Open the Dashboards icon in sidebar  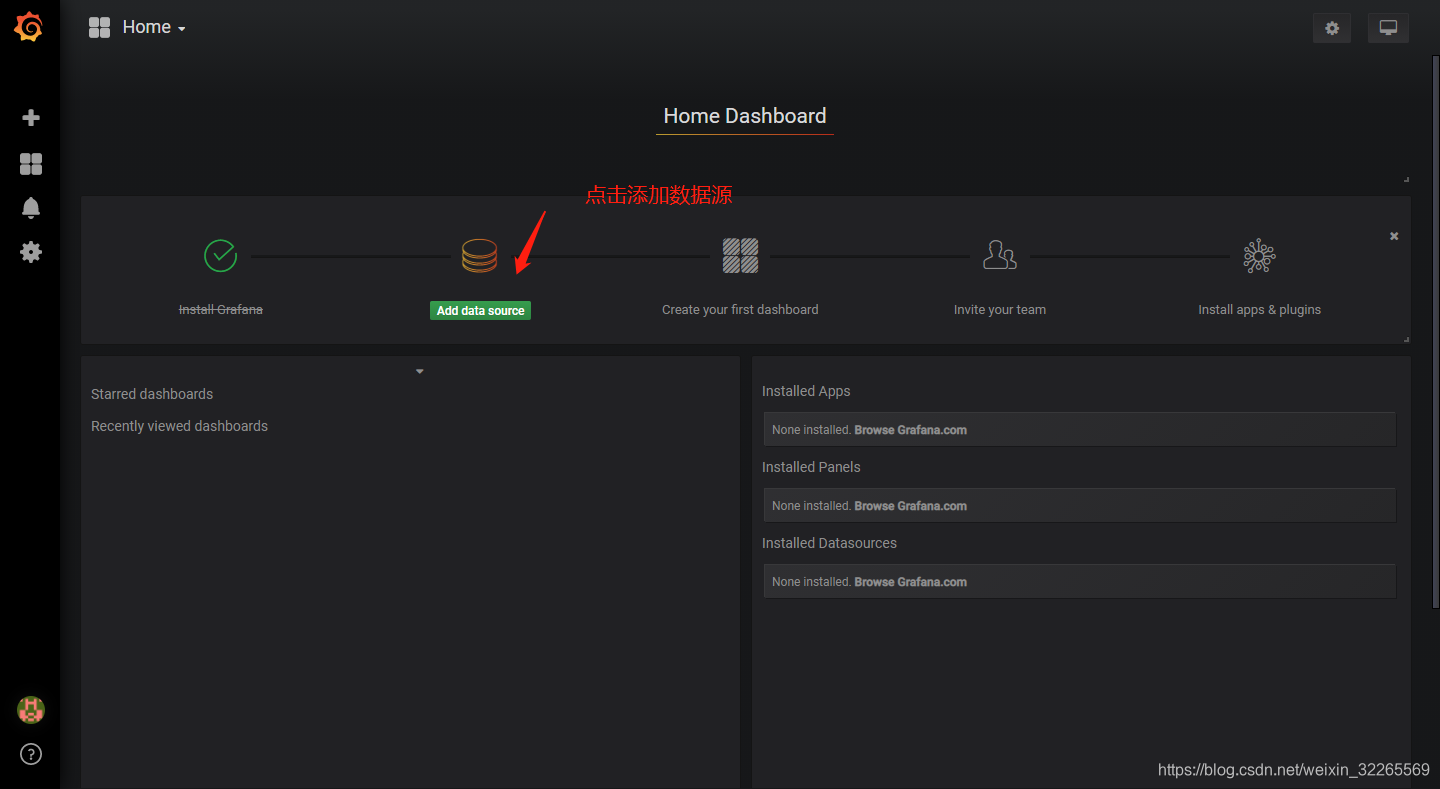coord(31,164)
